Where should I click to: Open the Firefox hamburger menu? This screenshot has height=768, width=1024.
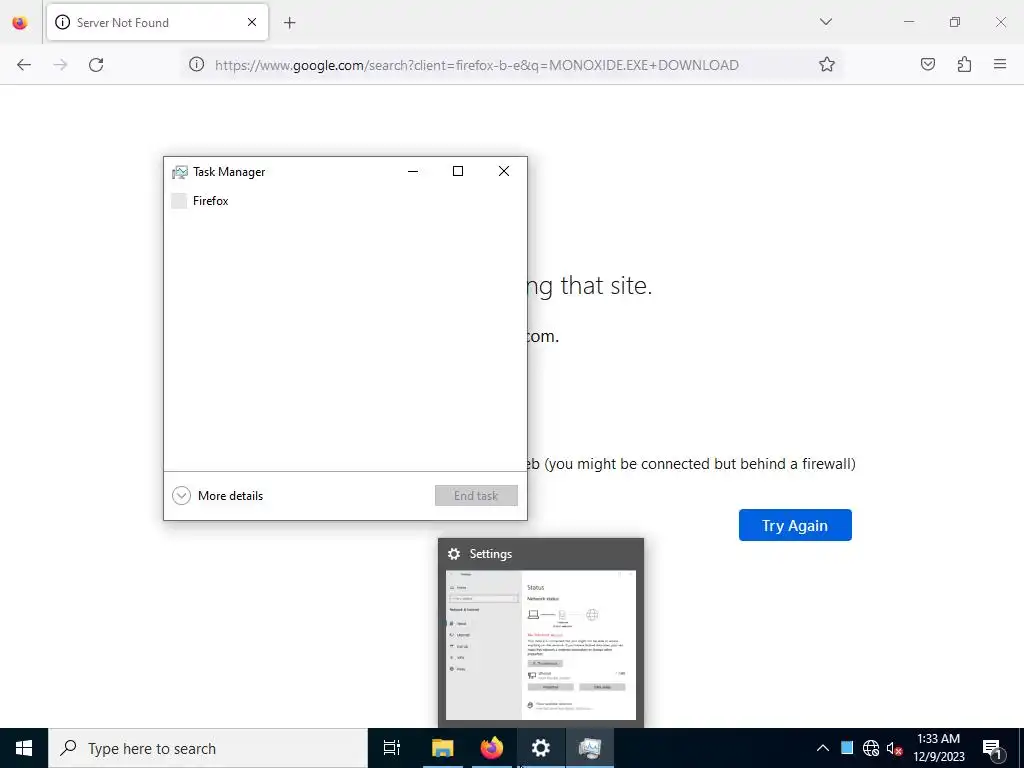tap(1000, 64)
